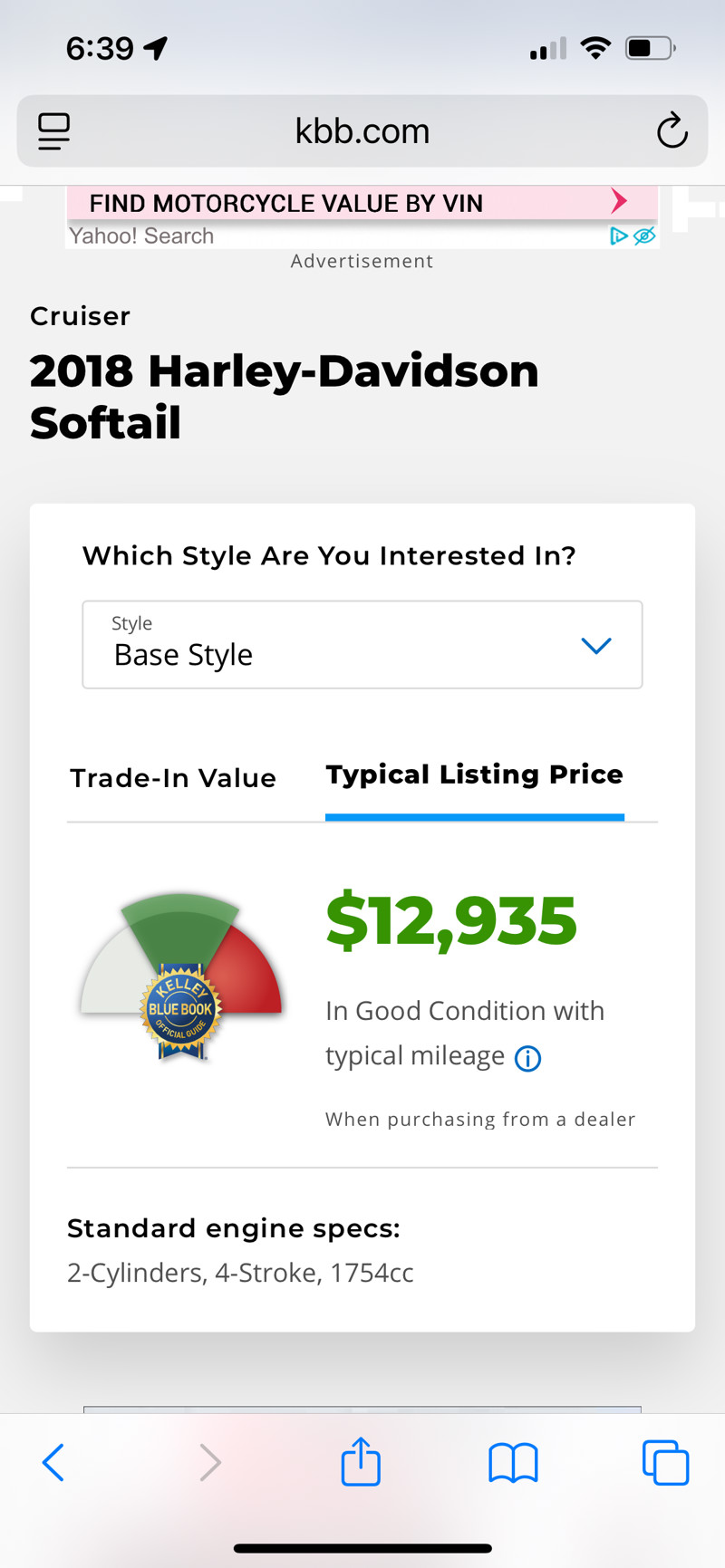
Task: Tap the AdChoices triangle icon
Action: point(618,236)
